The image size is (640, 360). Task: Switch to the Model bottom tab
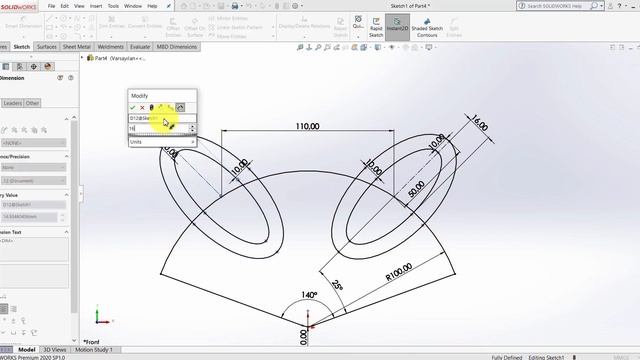click(x=27, y=350)
